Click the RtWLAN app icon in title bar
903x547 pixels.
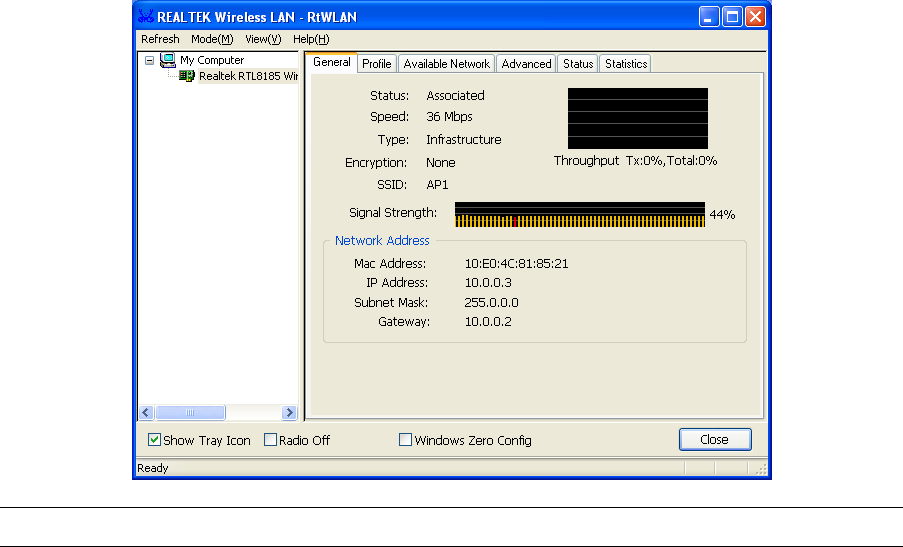[x=146, y=17]
